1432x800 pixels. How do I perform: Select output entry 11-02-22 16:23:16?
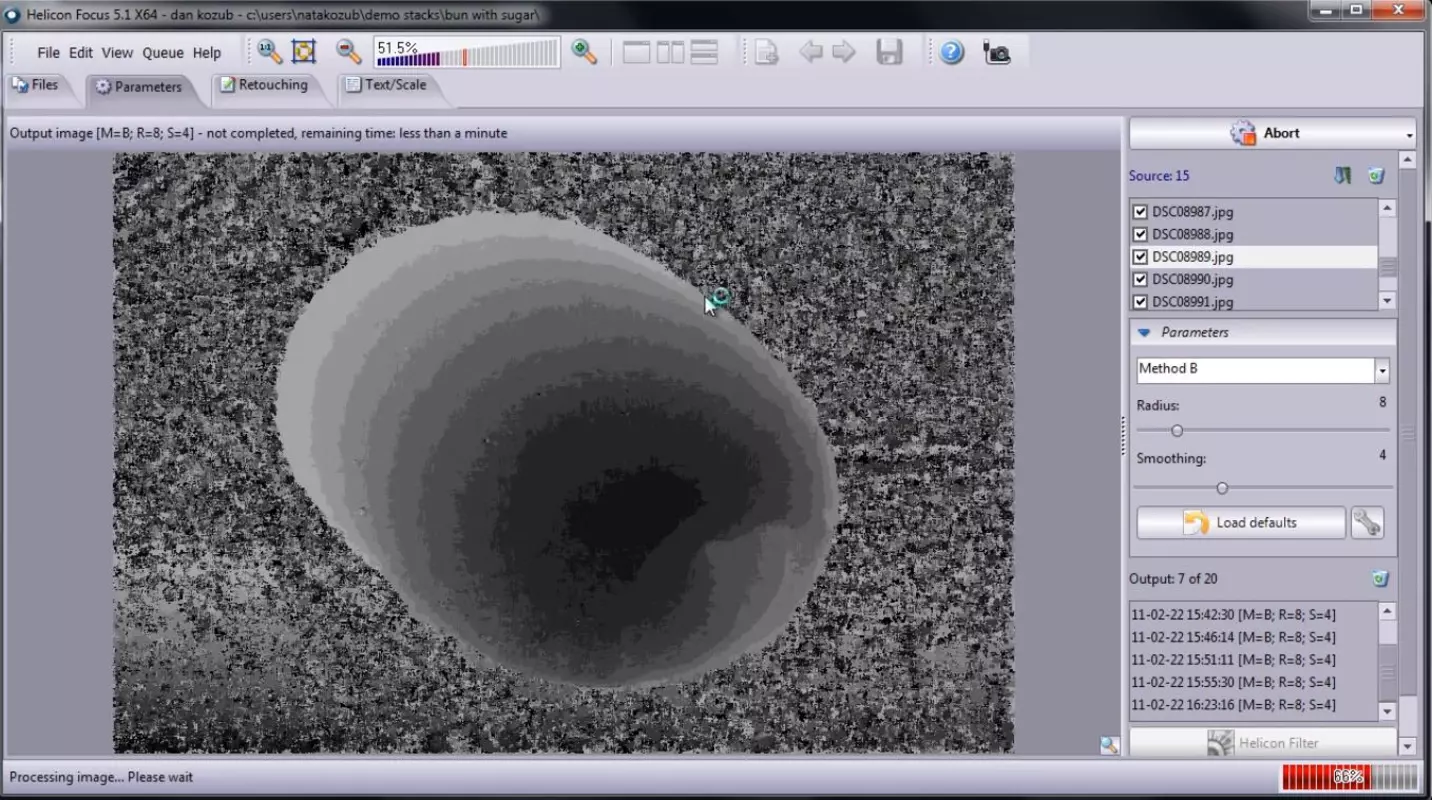tap(1233, 705)
